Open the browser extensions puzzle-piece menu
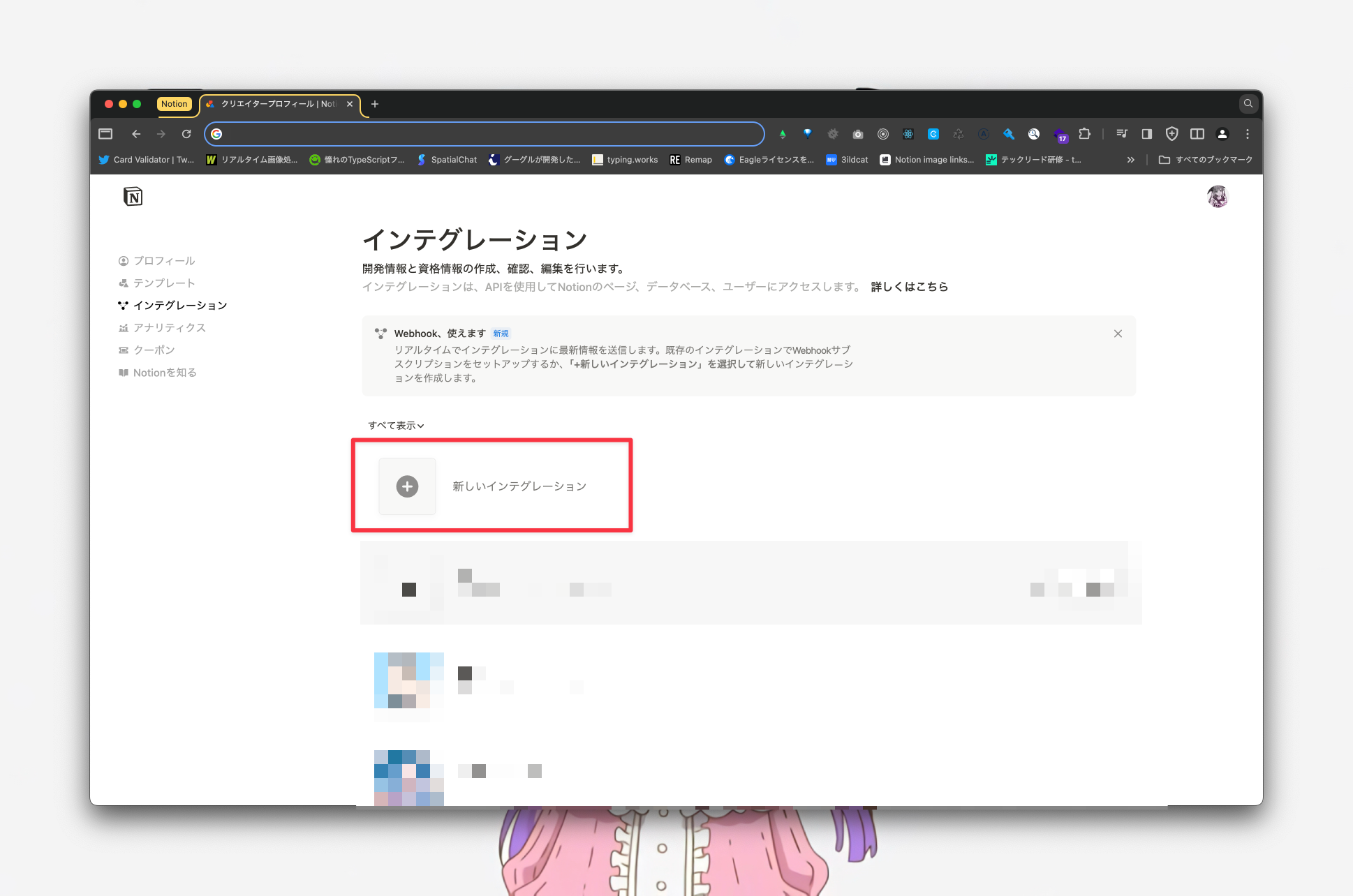This screenshot has height=896, width=1353. tap(1084, 134)
